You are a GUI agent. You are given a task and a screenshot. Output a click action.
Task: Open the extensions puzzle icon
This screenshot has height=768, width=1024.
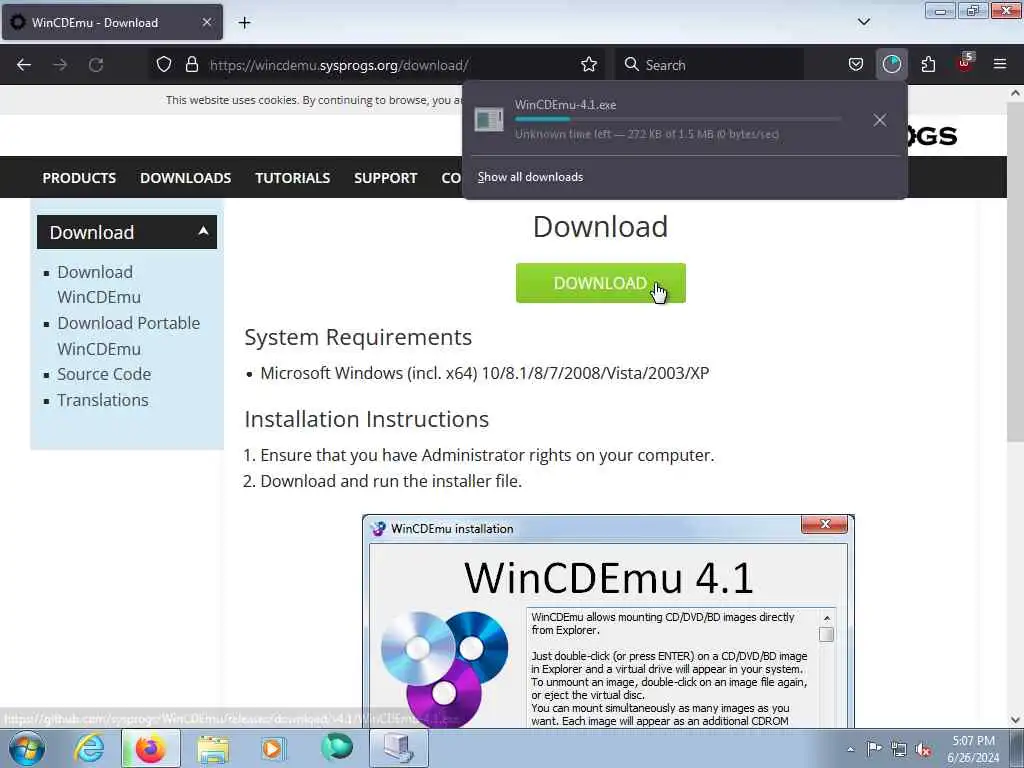(x=928, y=64)
